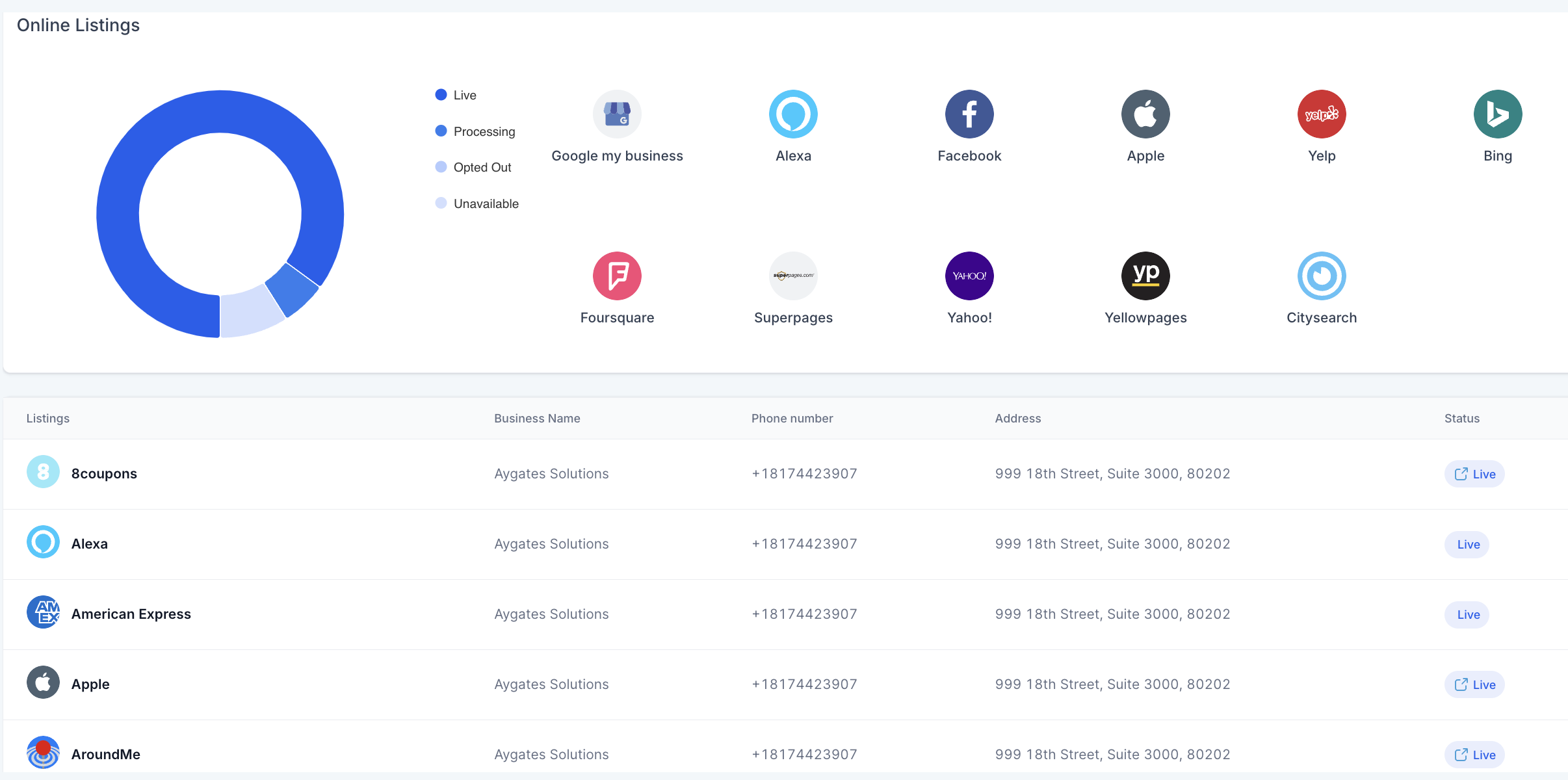This screenshot has height=780, width=1568.
Task: Click the phone number in the Alexa row
Action: [804, 544]
